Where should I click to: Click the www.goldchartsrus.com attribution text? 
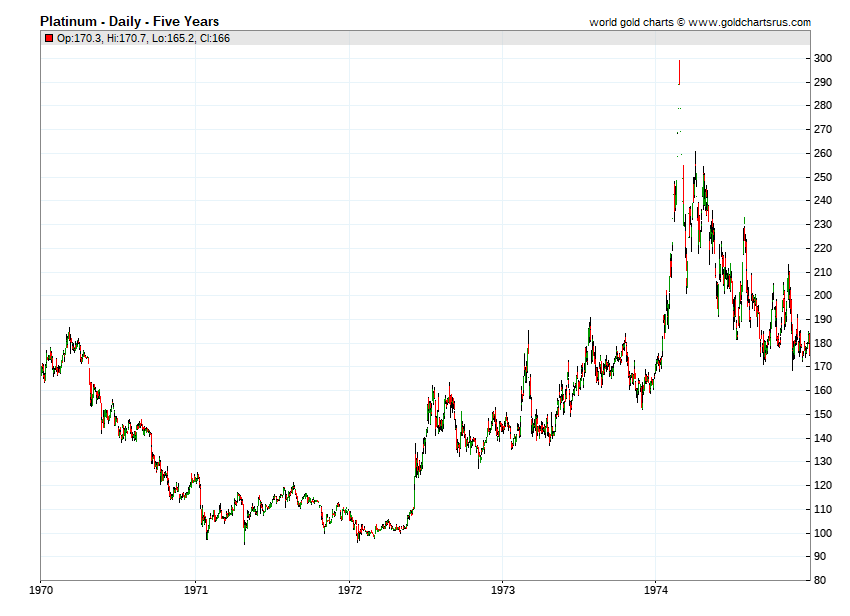750,22
